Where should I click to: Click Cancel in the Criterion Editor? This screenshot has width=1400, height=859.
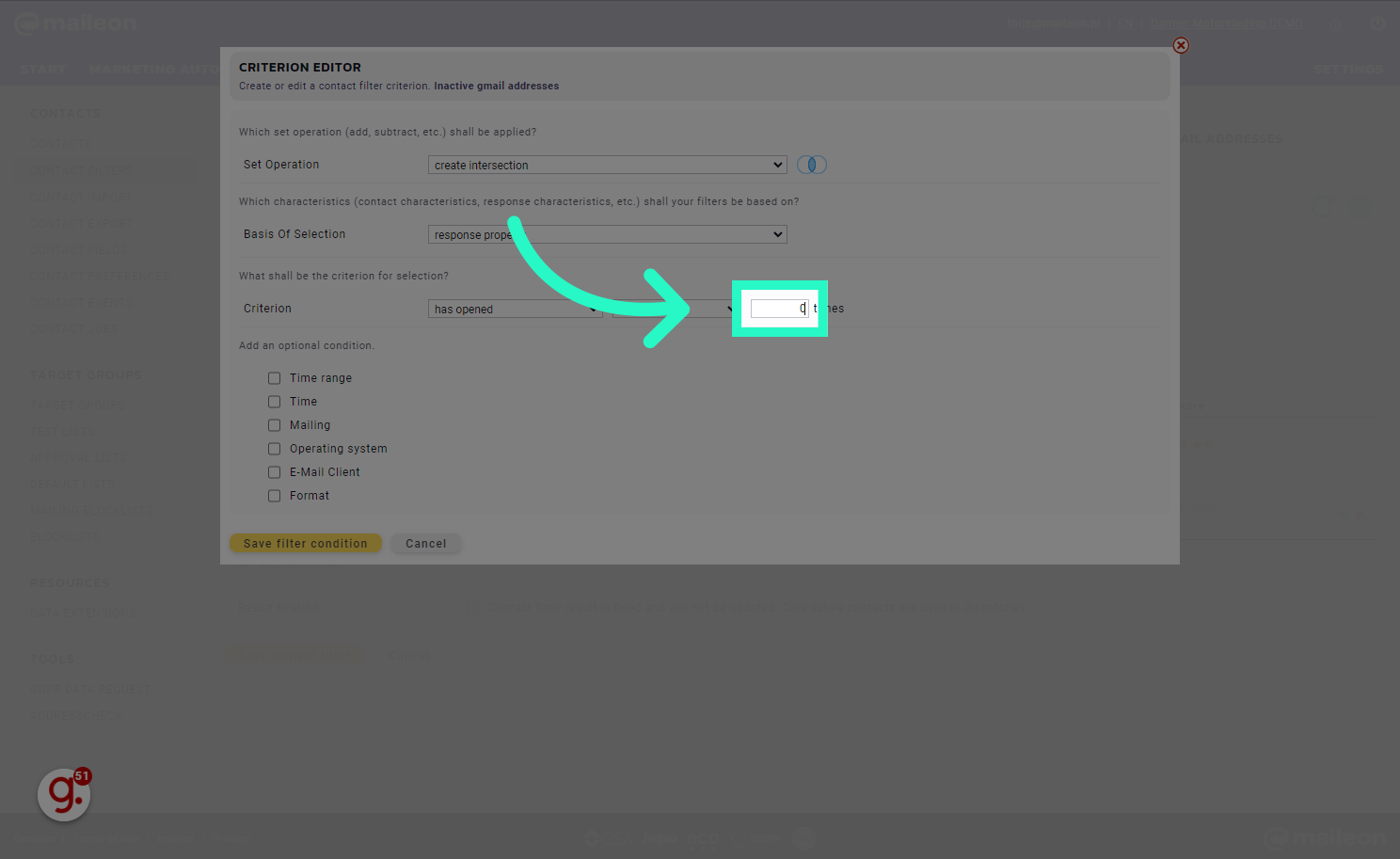[426, 544]
